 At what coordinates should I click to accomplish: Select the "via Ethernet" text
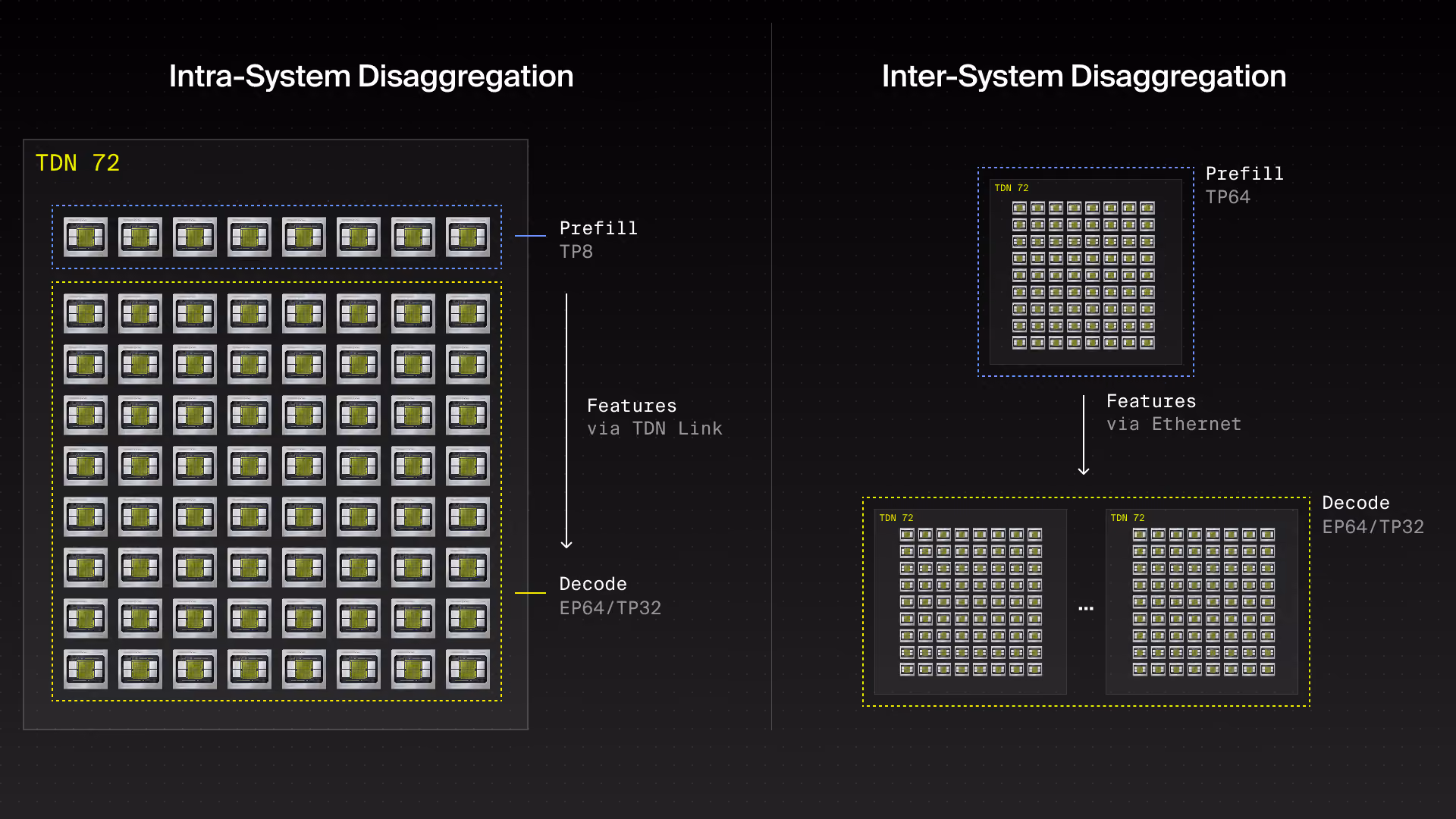[x=1174, y=424]
